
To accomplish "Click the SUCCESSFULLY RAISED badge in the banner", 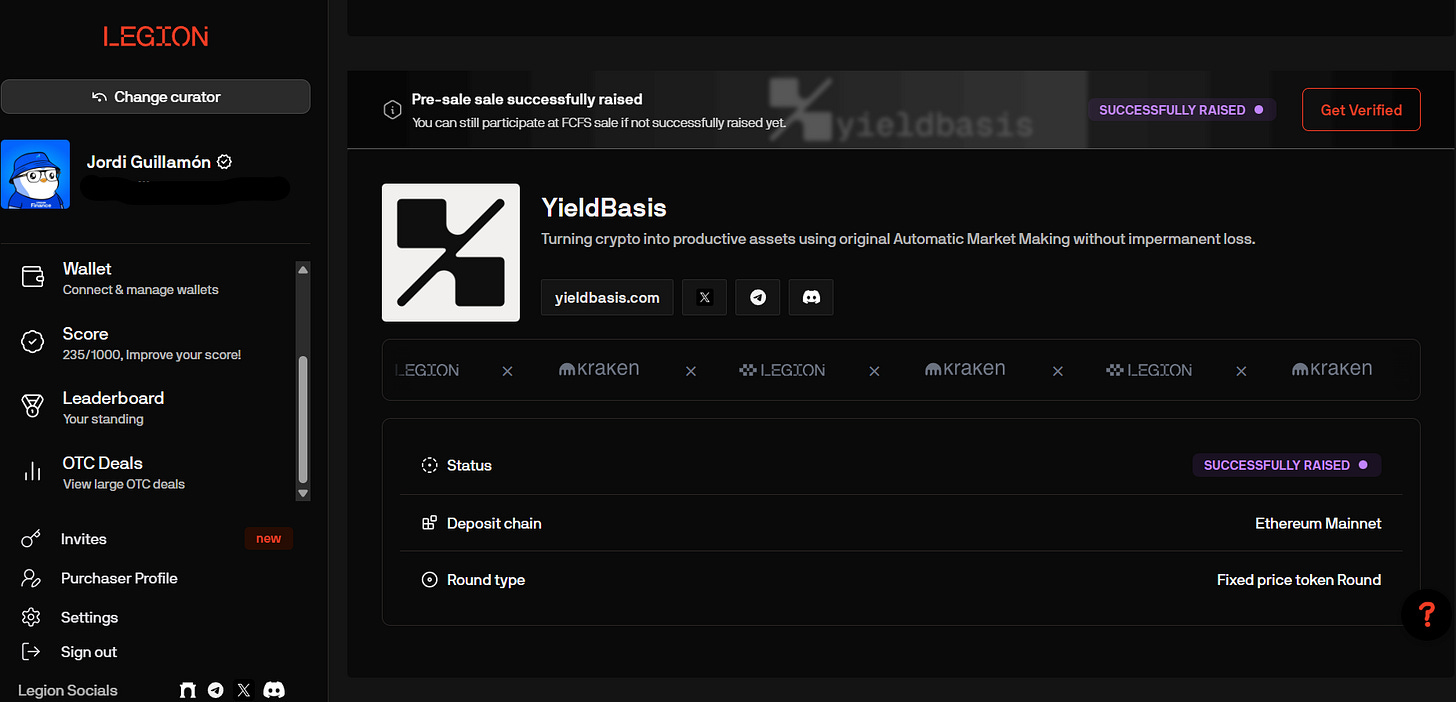I will (1181, 110).
